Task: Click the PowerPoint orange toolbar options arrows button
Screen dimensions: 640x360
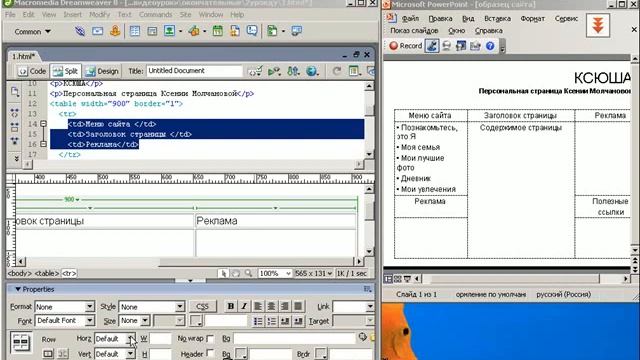Action: (598, 25)
